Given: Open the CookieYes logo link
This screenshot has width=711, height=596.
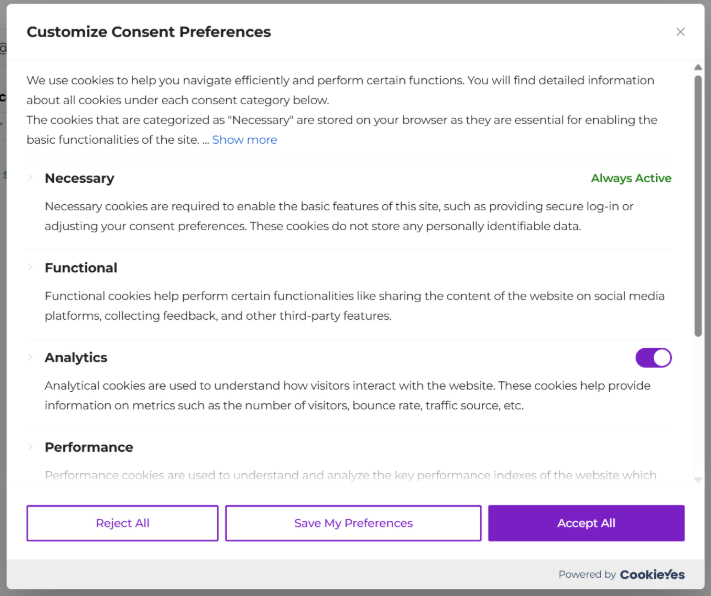Looking at the screenshot, I should pos(652,574).
